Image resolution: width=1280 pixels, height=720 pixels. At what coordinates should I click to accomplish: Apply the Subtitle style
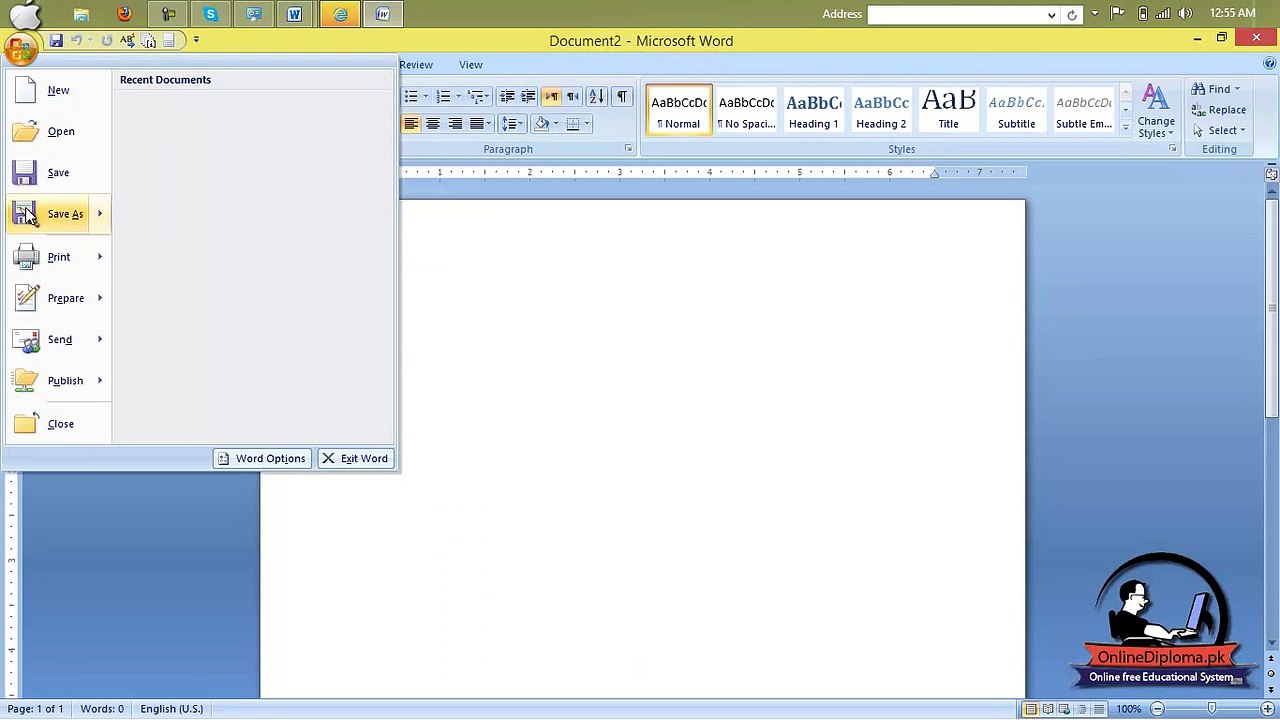point(1016,110)
